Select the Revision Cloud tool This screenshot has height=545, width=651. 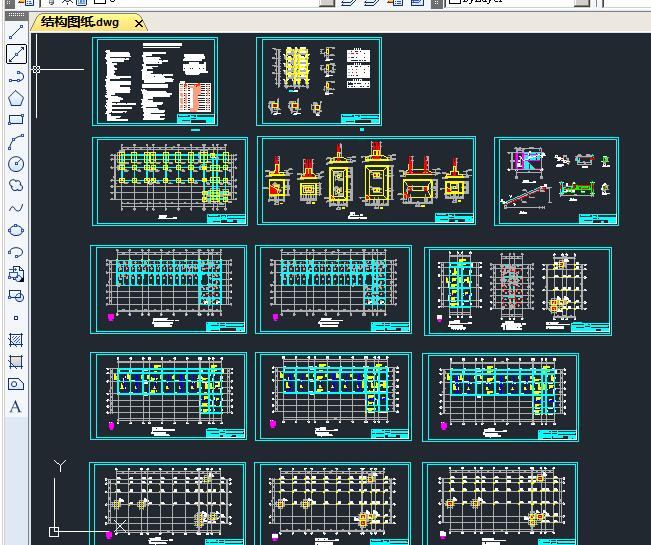click(x=16, y=186)
